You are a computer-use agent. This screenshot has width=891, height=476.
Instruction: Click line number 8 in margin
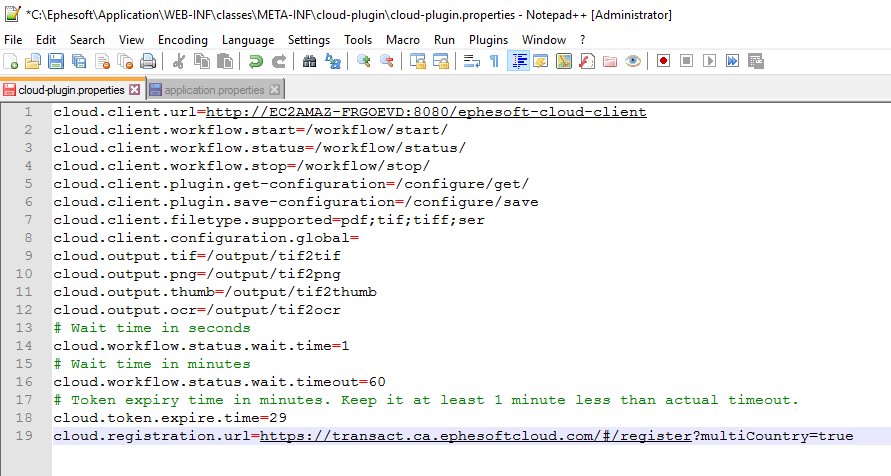(x=28, y=237)
